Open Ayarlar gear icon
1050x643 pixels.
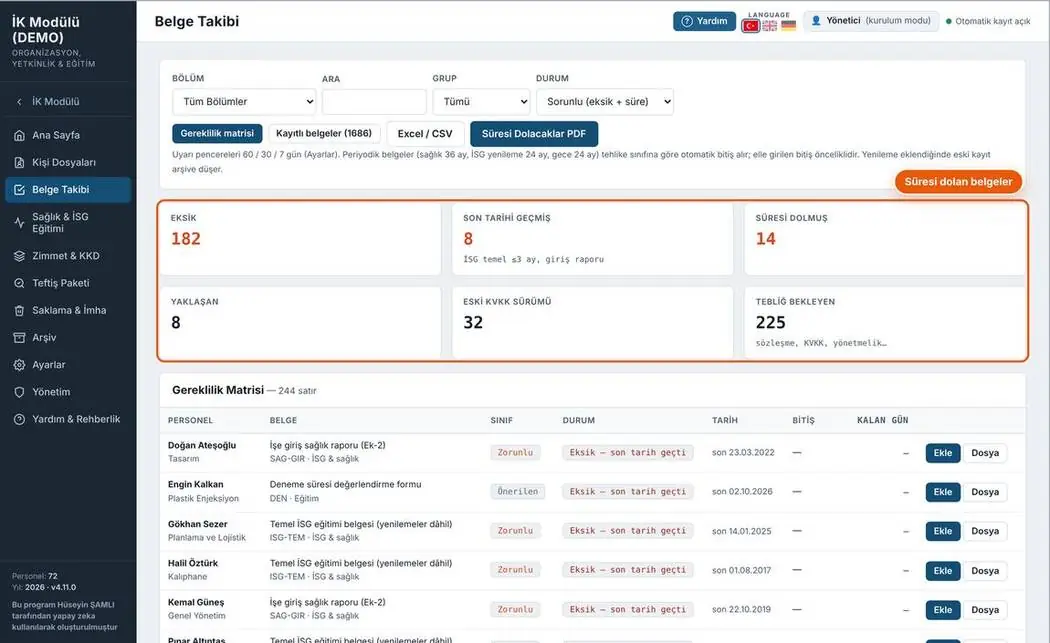coord(19,365)
